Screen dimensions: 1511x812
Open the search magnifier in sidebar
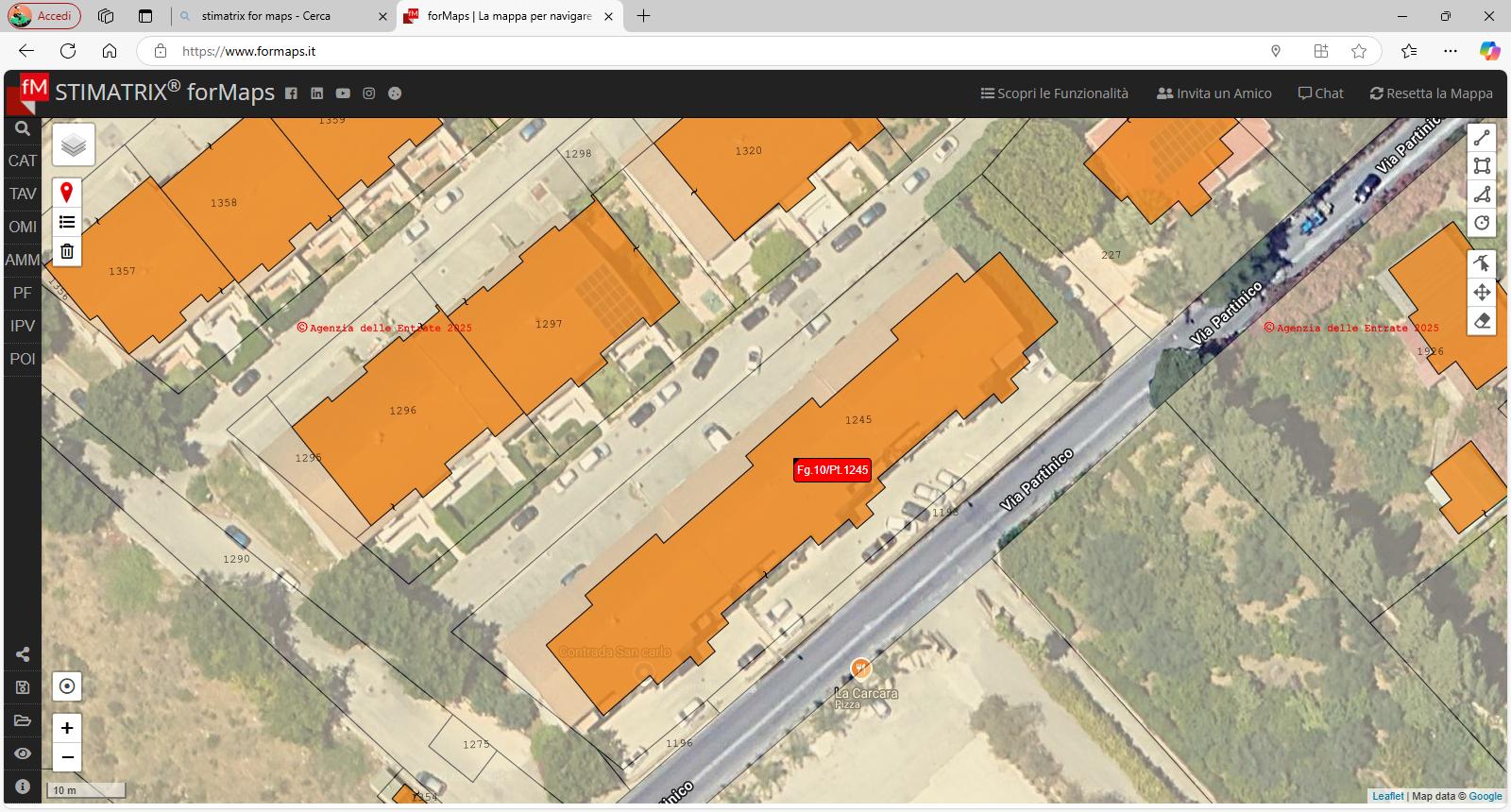coord(23,129)
